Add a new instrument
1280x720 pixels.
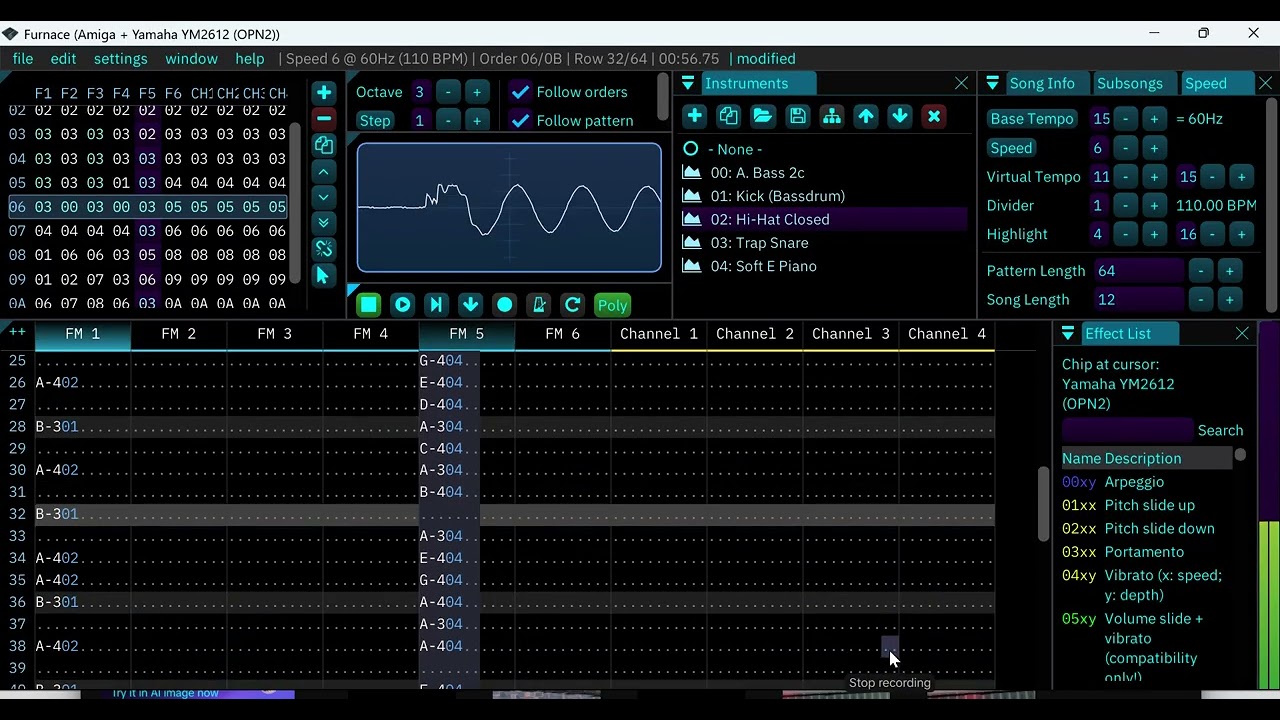coord(694,117)
